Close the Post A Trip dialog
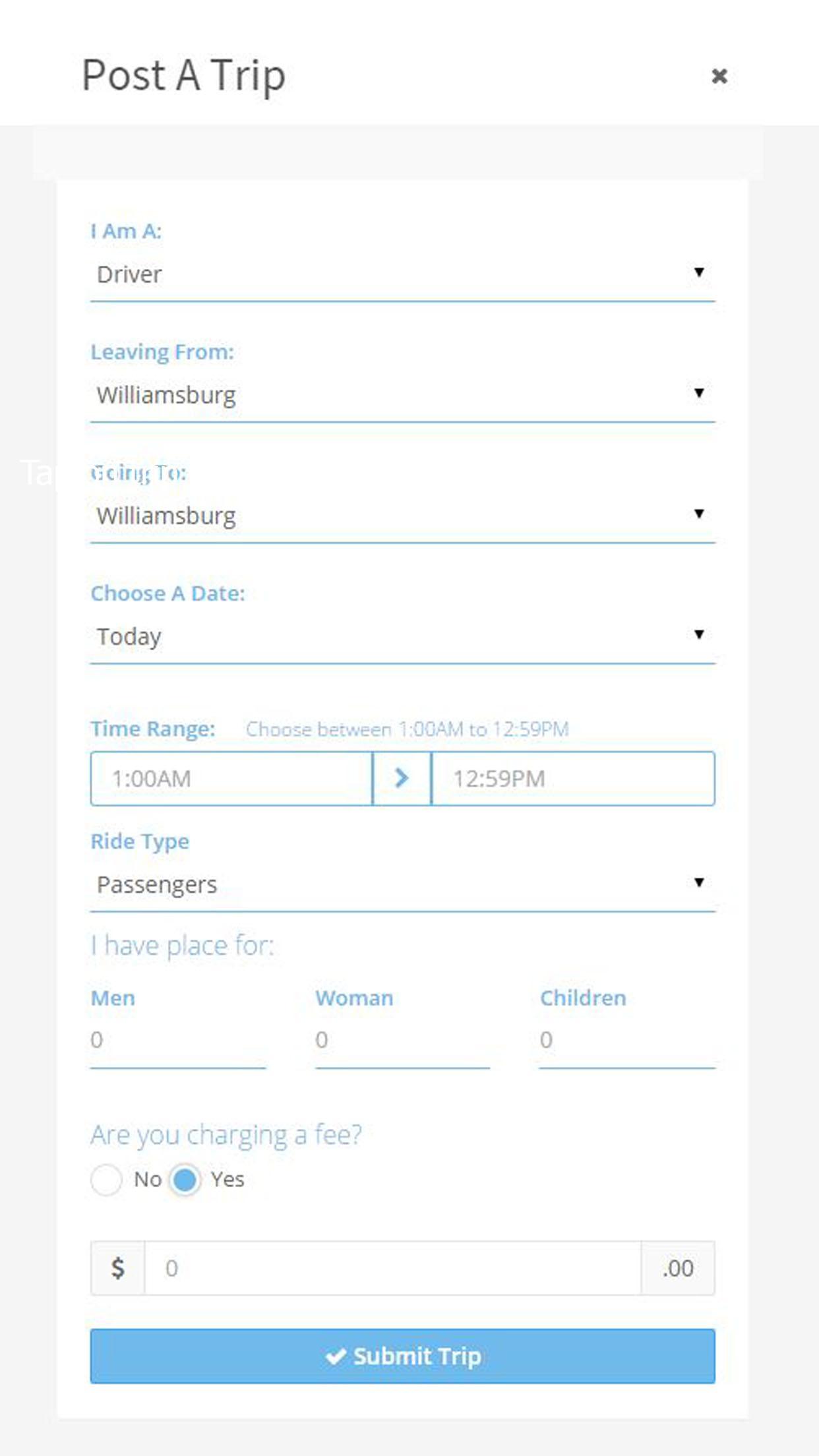The height and width of the screenshot is (1456, 819). 719,76
